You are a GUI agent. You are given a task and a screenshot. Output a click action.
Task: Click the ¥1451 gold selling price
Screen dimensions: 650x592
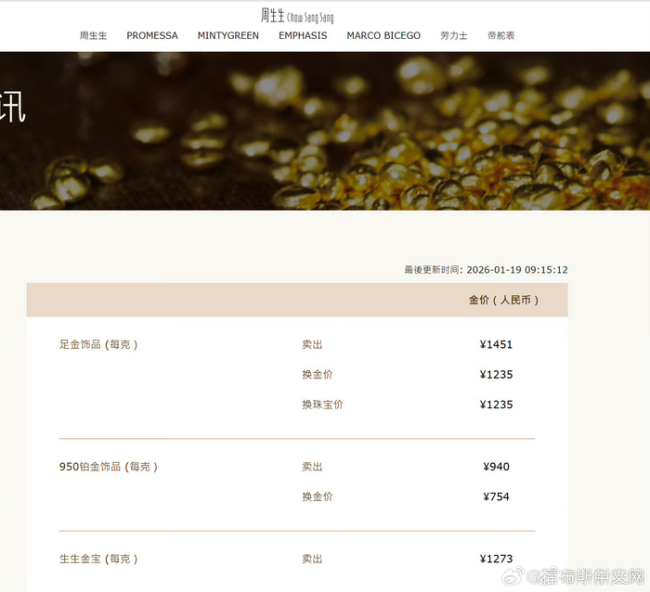[496, 345]
